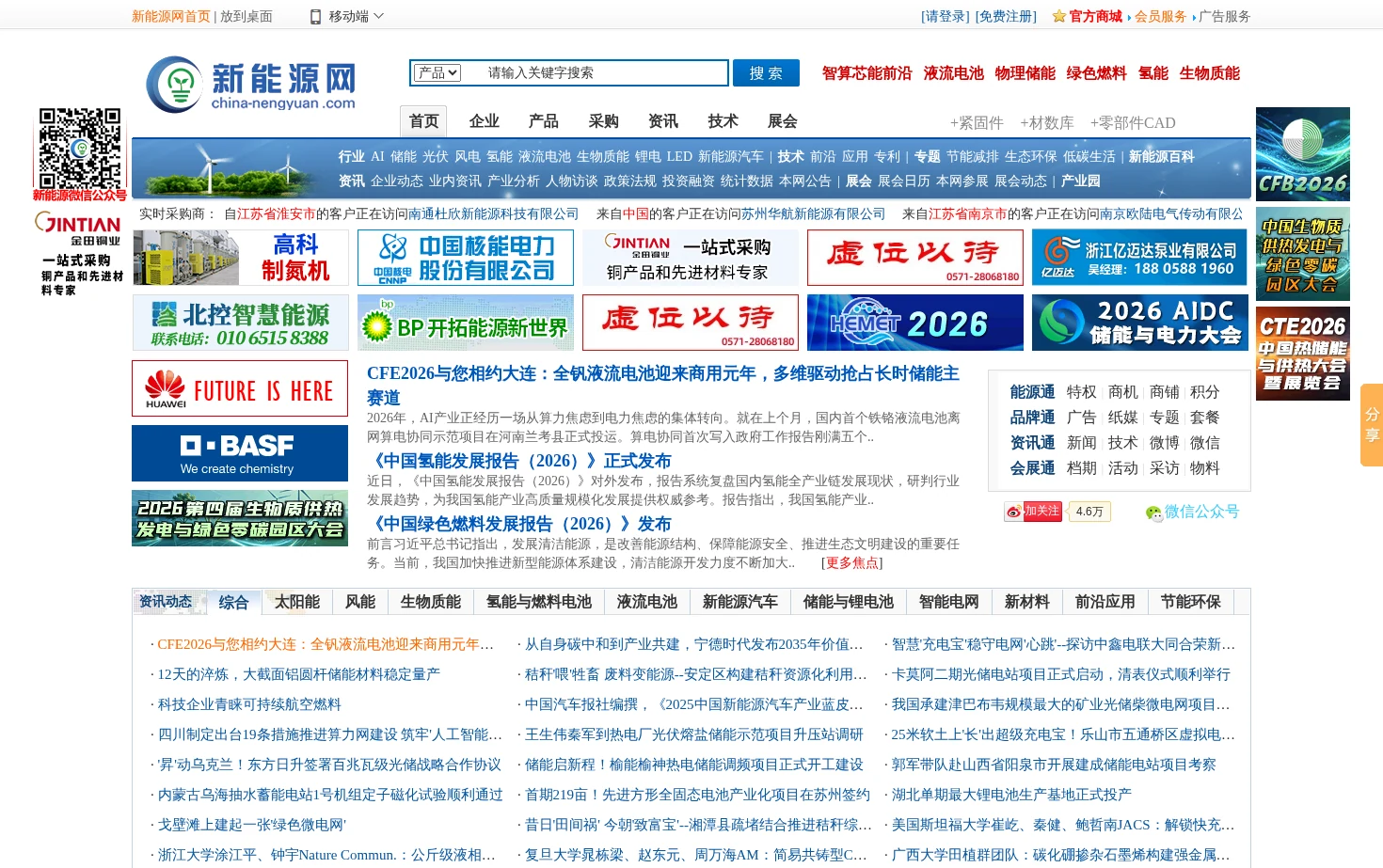Click the 氢能 hot keyword

pyautogui.click(x=1153, y=72)
